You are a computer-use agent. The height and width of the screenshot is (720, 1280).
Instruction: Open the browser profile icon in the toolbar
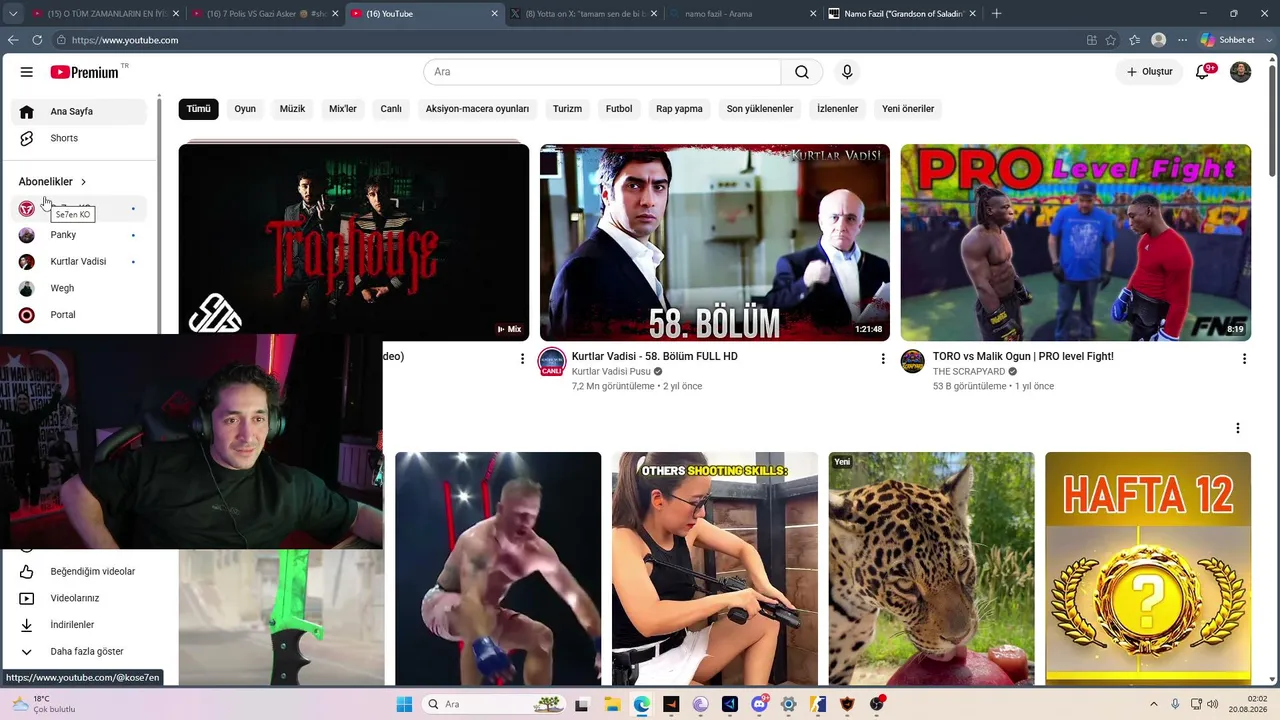click(1158, 40)
